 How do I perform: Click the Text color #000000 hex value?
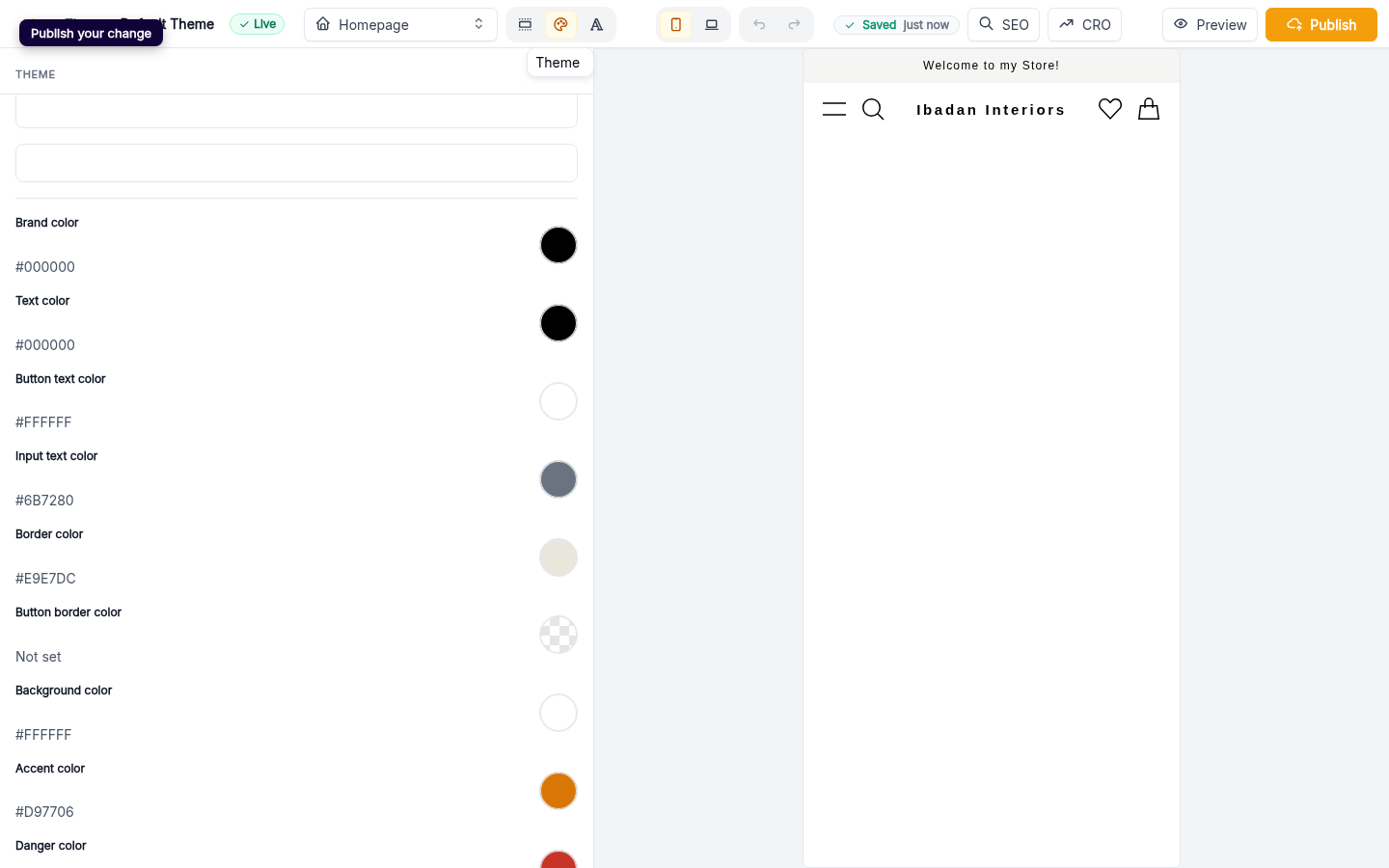[45, 345]
